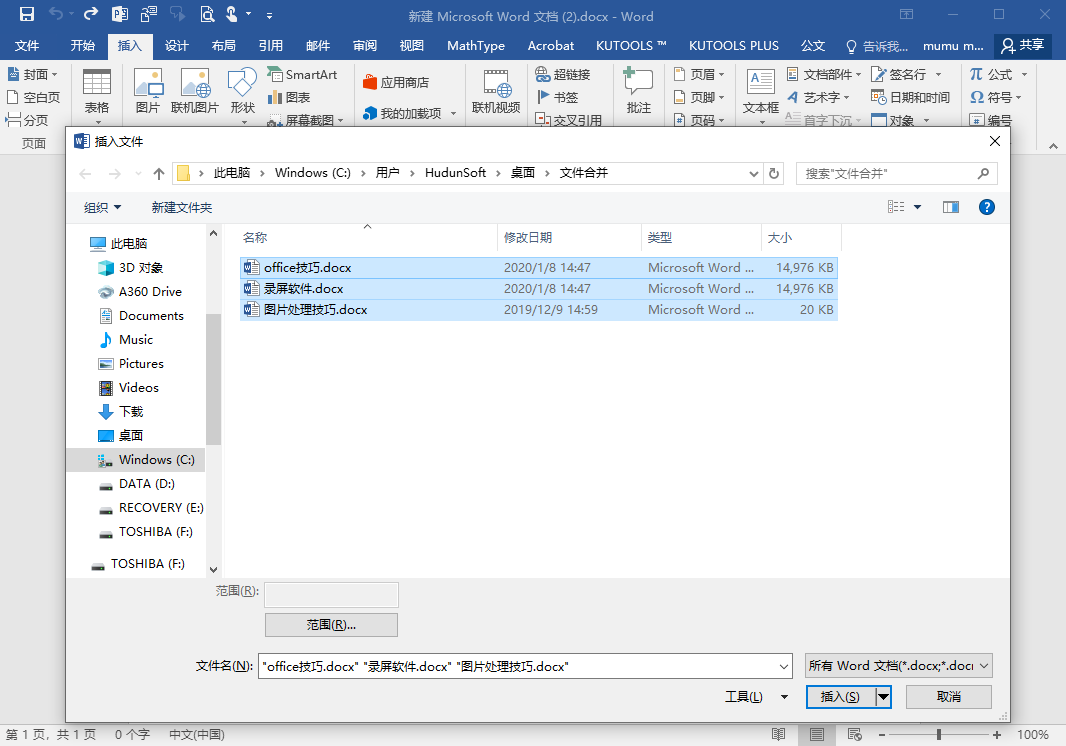Click the Redo arrow in quick access toolbar

pyautogui.click(x=90, y=14)
